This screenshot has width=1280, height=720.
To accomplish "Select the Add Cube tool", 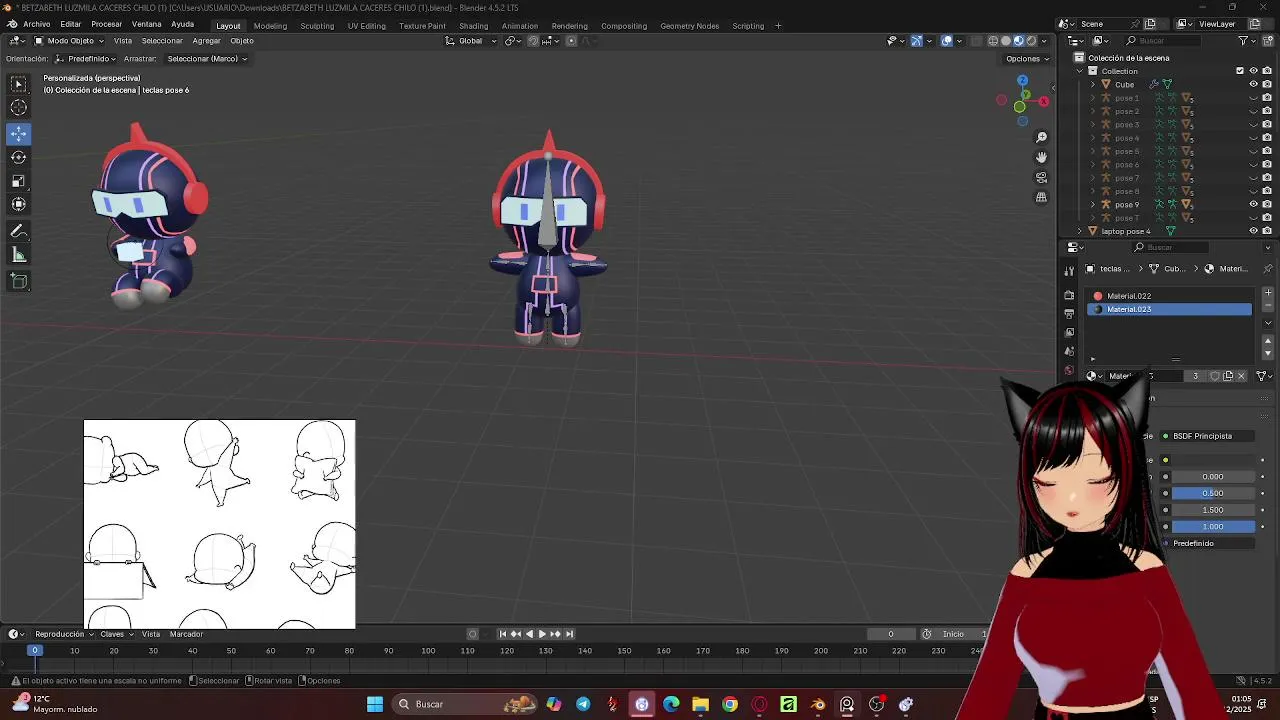I will click(19, 281).
